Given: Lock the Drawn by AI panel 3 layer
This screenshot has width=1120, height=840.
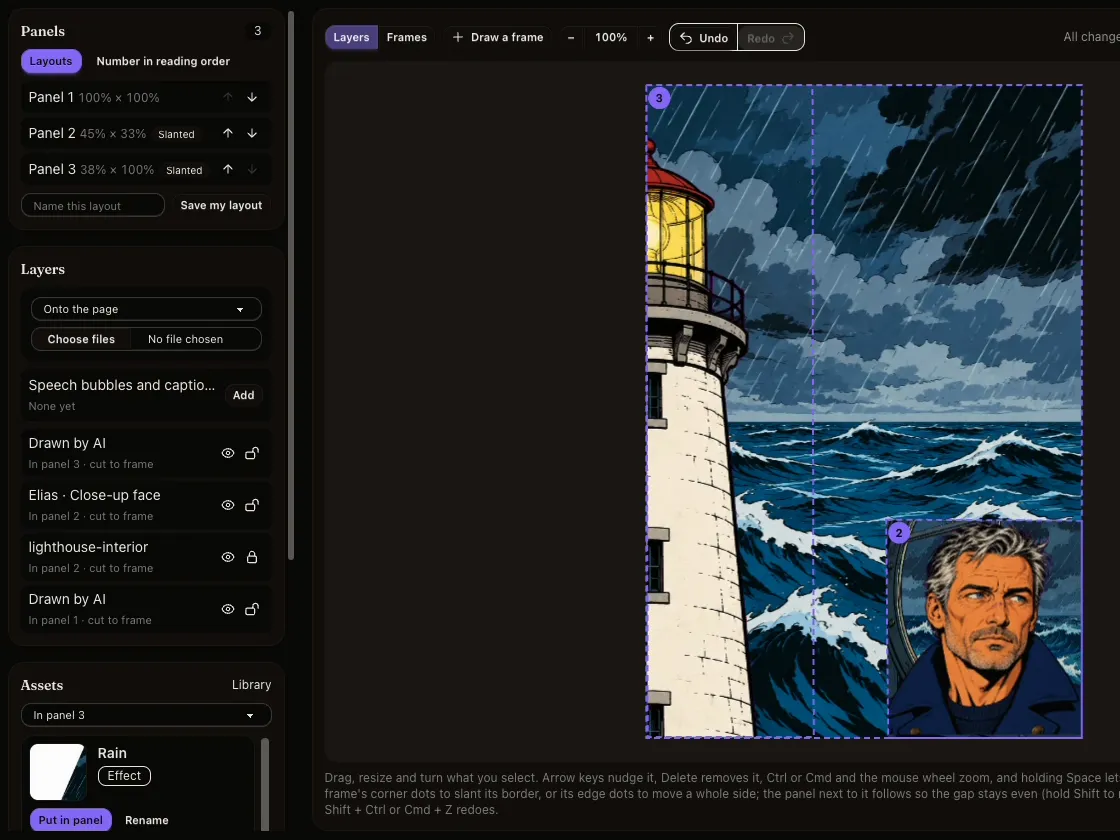Looking at the screenshot, I should click(252, 453).
